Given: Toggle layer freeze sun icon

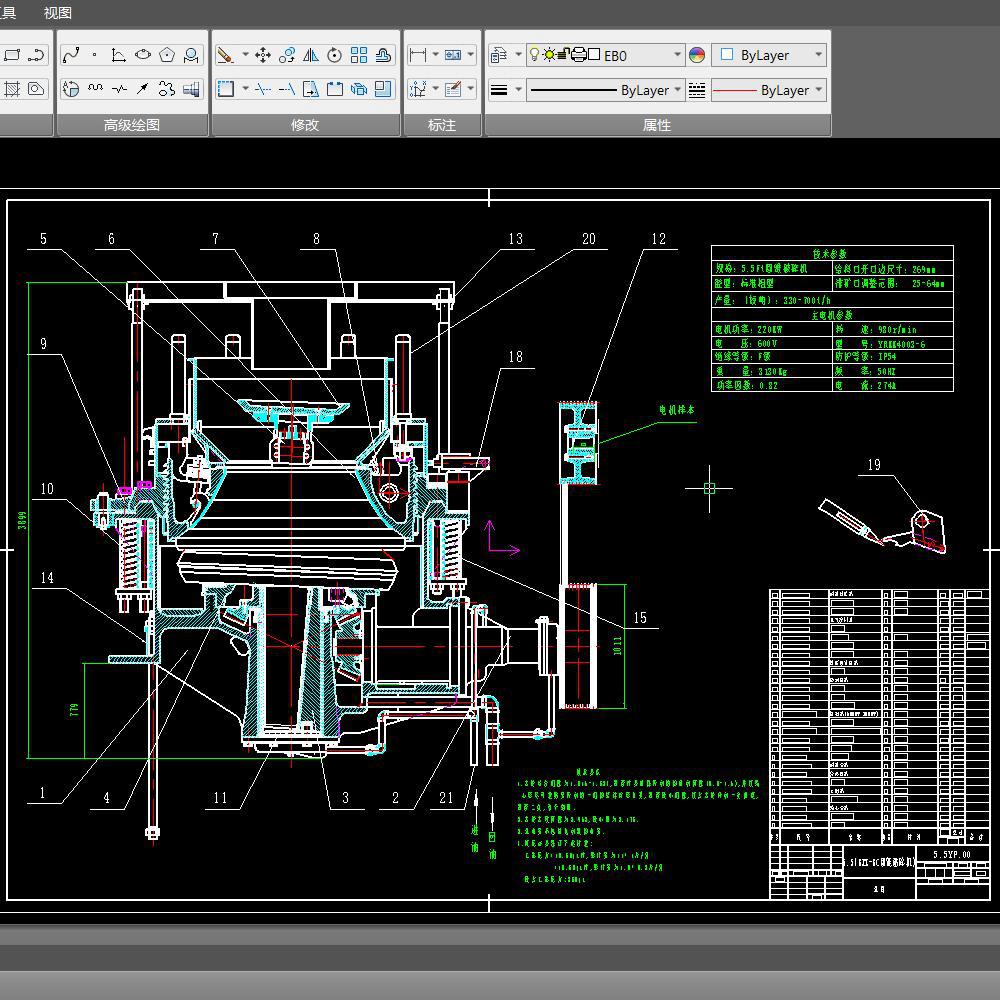Looking at the screenshot, I should coord(548,55).
